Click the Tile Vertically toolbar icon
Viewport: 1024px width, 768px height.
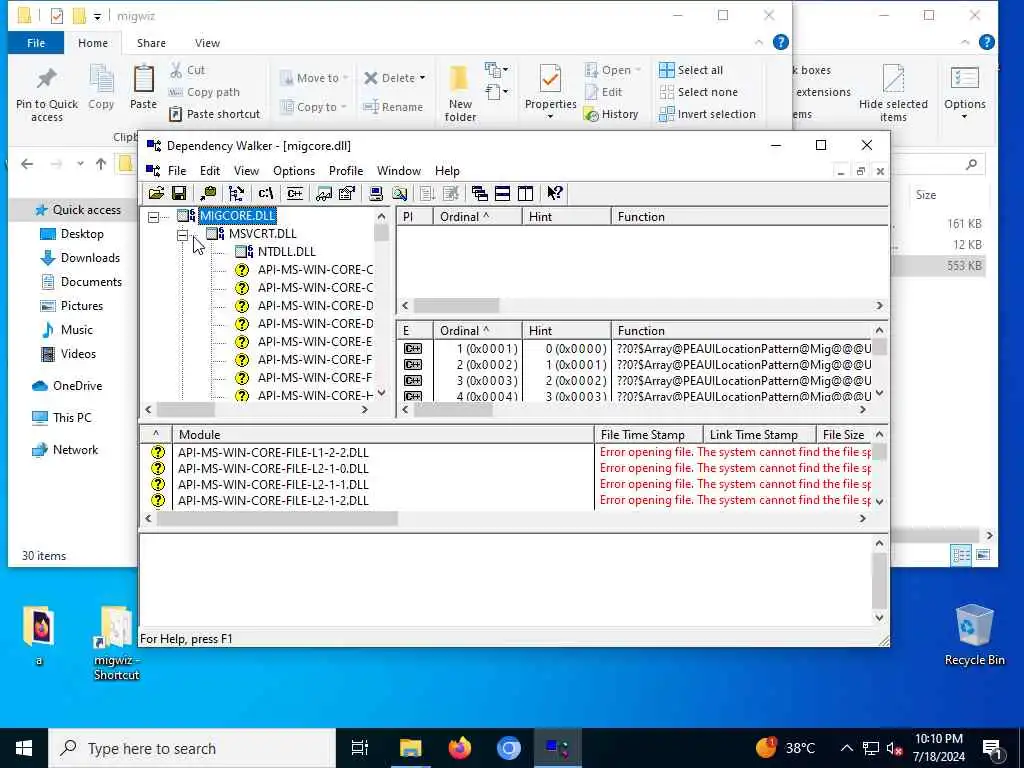526,193
